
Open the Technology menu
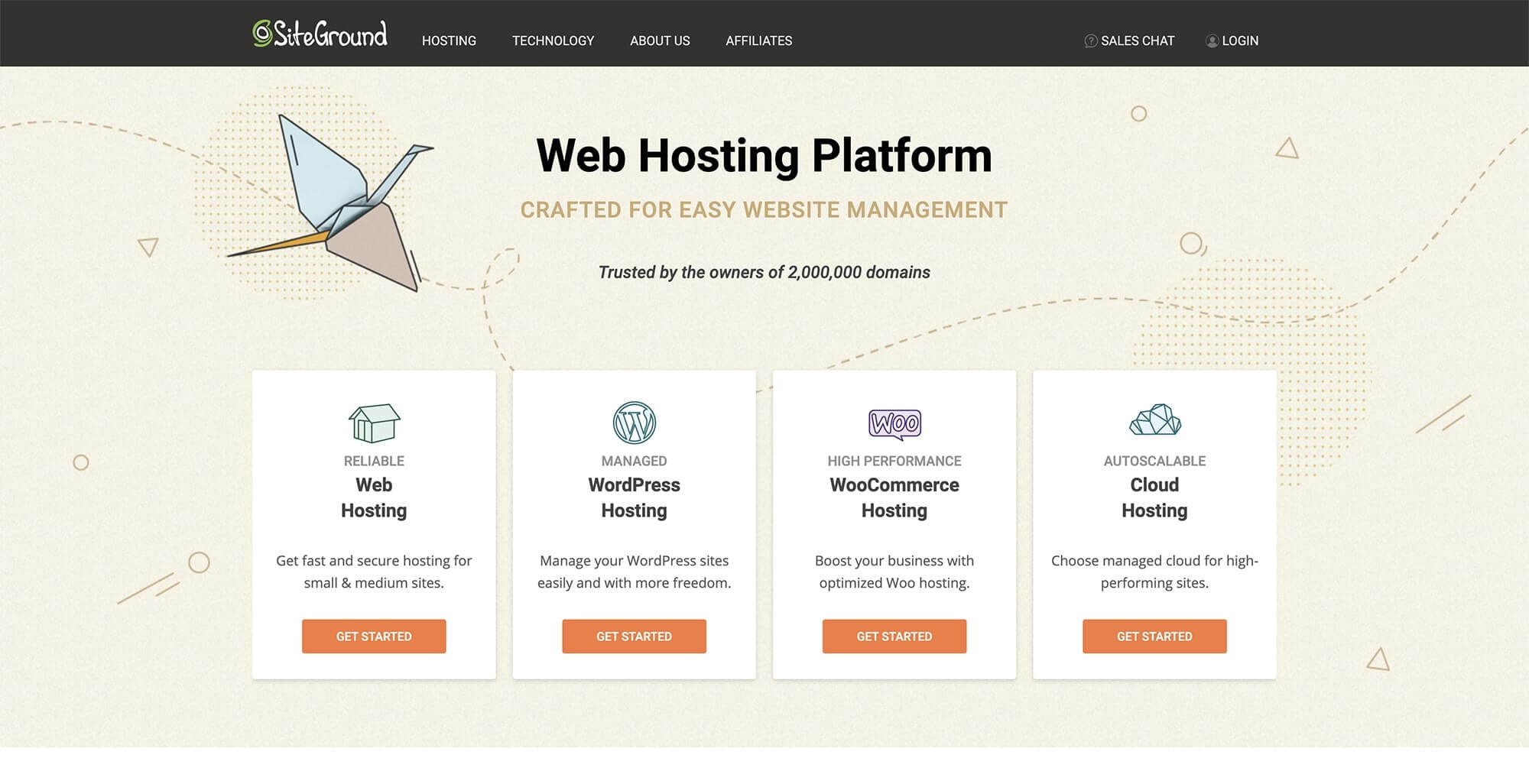tap(553, 41)
